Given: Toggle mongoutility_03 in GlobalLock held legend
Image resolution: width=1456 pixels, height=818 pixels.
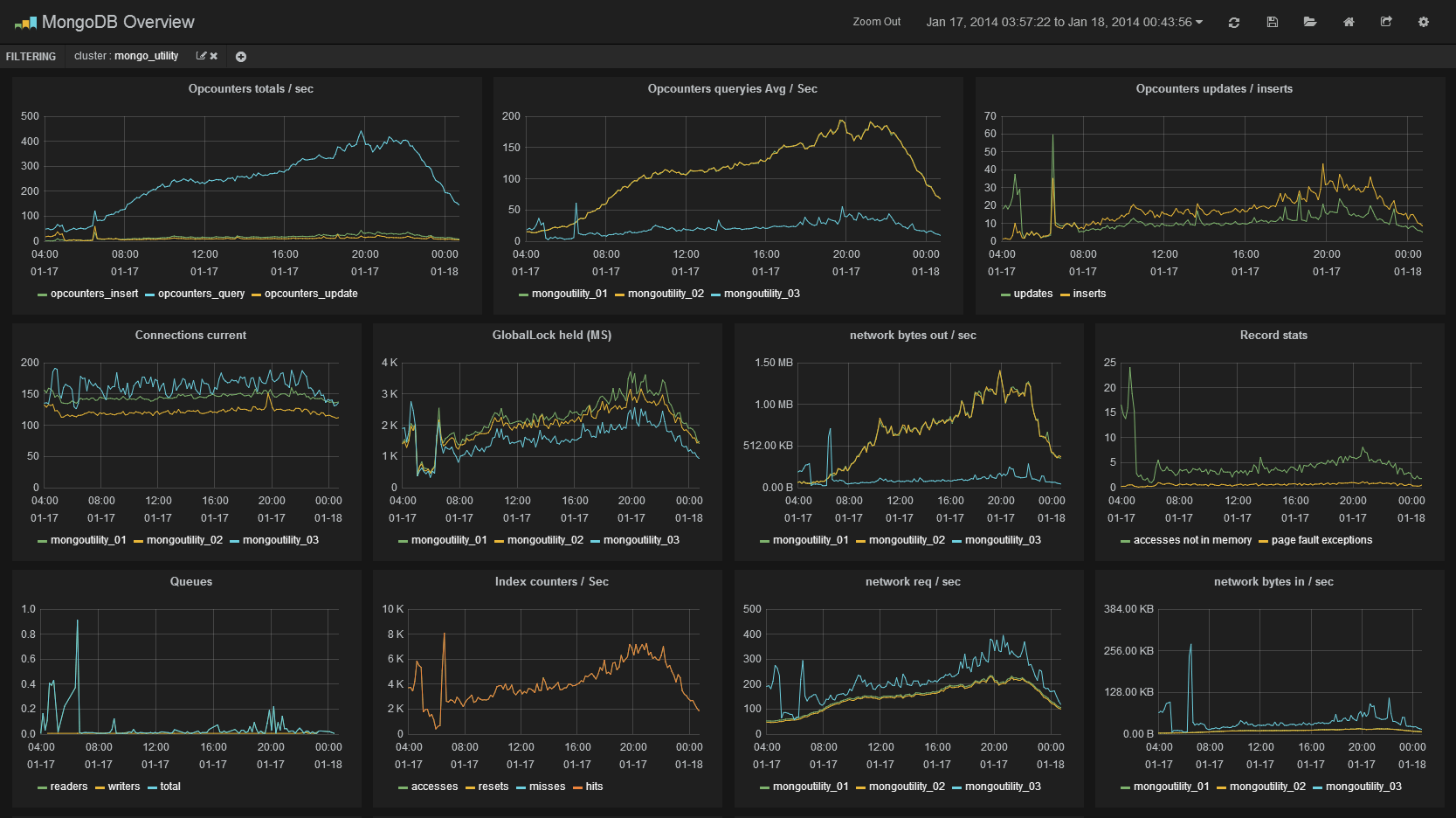Looking at the screenshot, I should pos(641,540).
